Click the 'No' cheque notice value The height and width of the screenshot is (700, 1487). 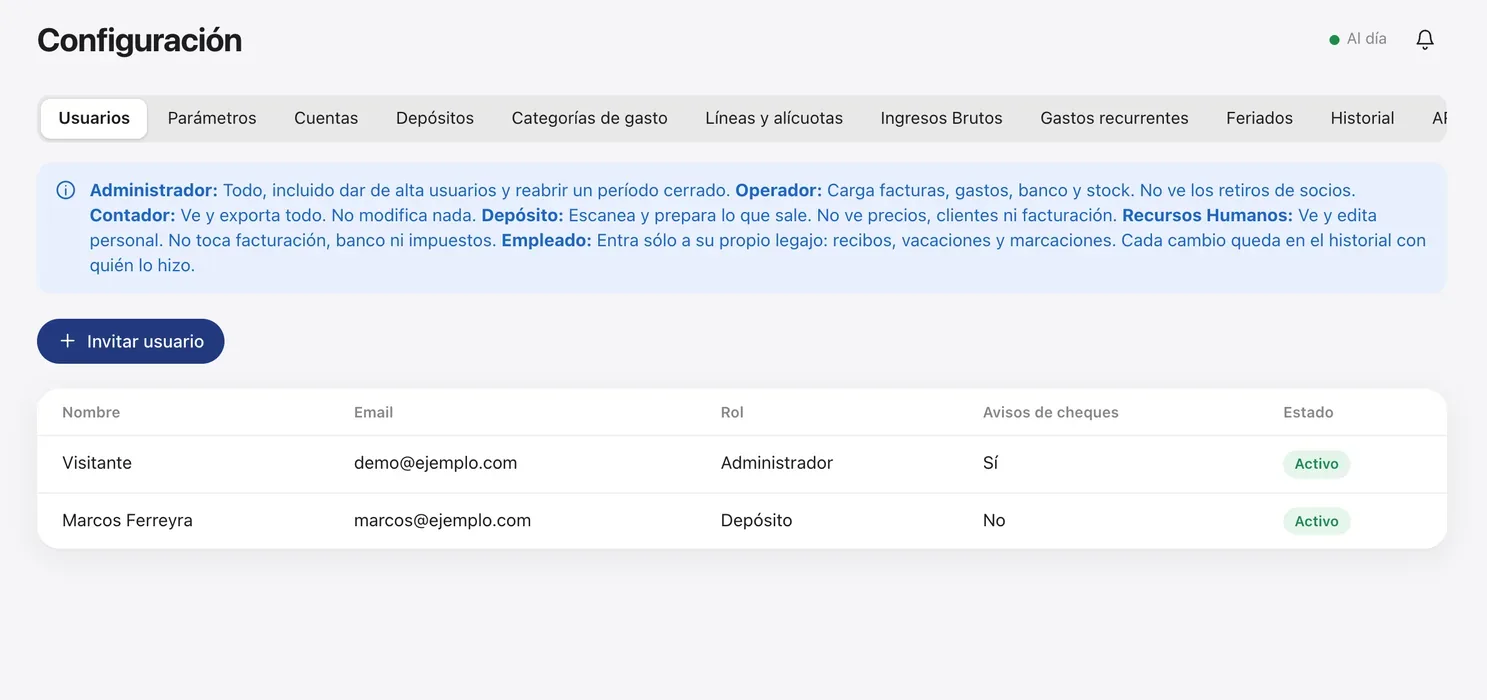(994, 520)
